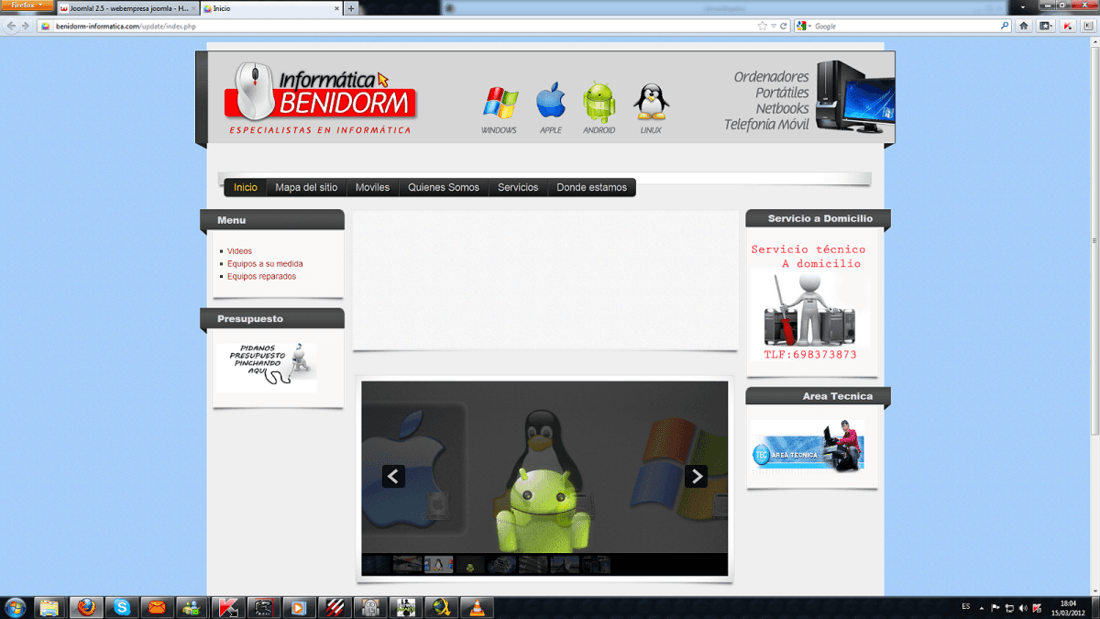1100x619 pixels.
Task: Open the search engine selector dropdown
Action: (804, 26)
